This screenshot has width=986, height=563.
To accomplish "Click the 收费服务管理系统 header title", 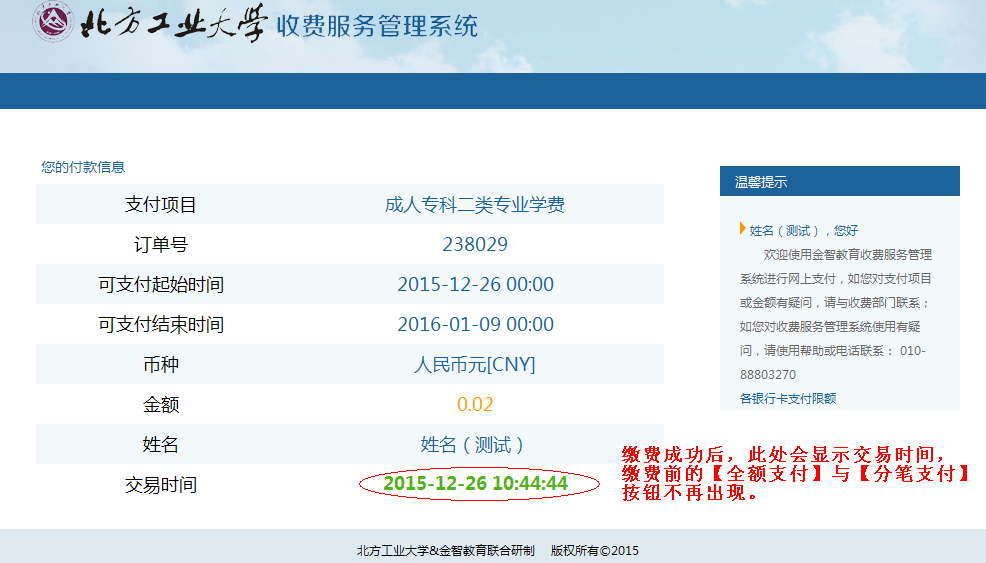I will click(x=377, y=26).
